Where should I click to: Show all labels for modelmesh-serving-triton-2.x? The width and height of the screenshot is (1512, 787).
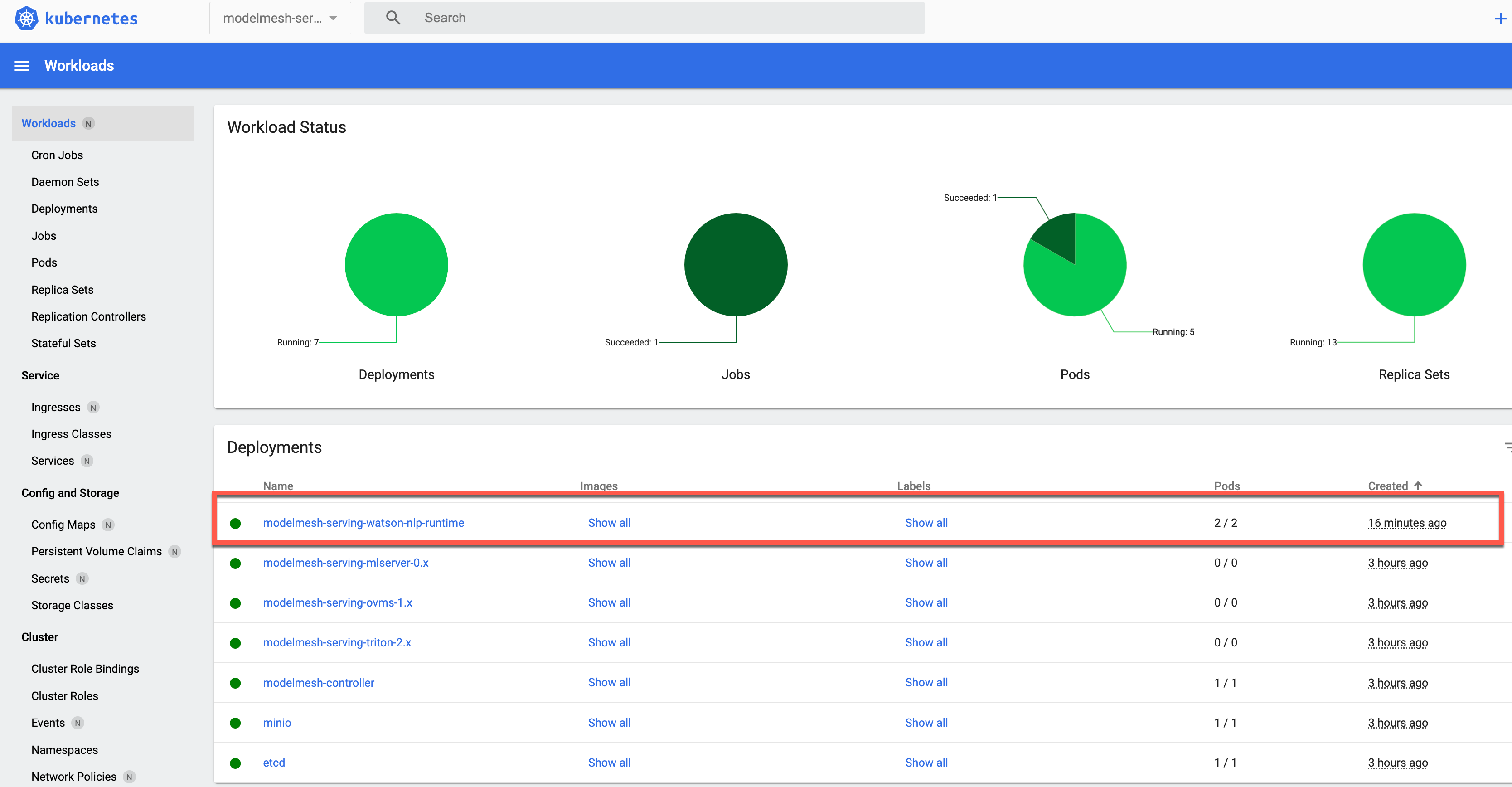pos(926,642)
